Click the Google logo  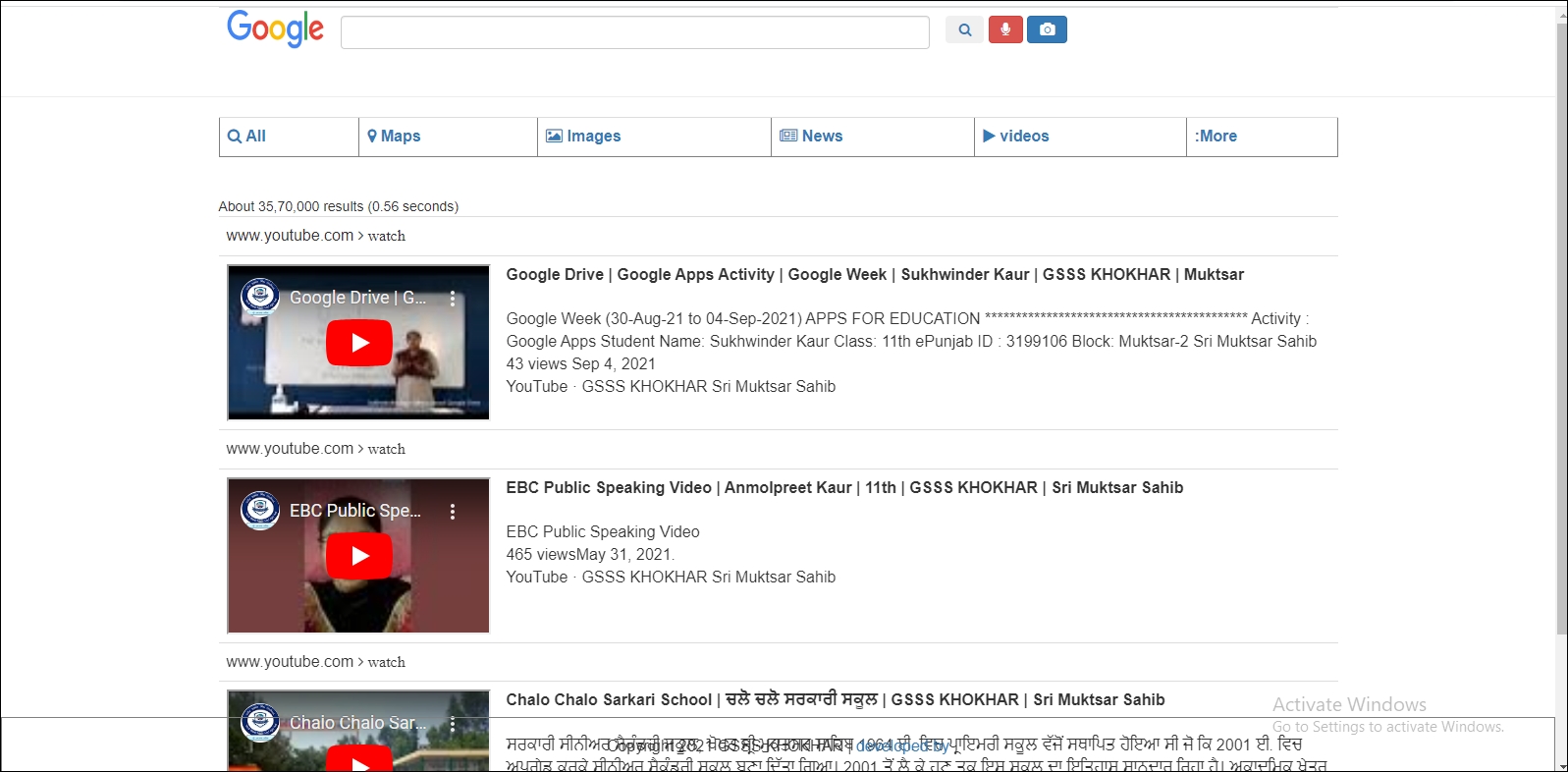[x=275, y=29]
